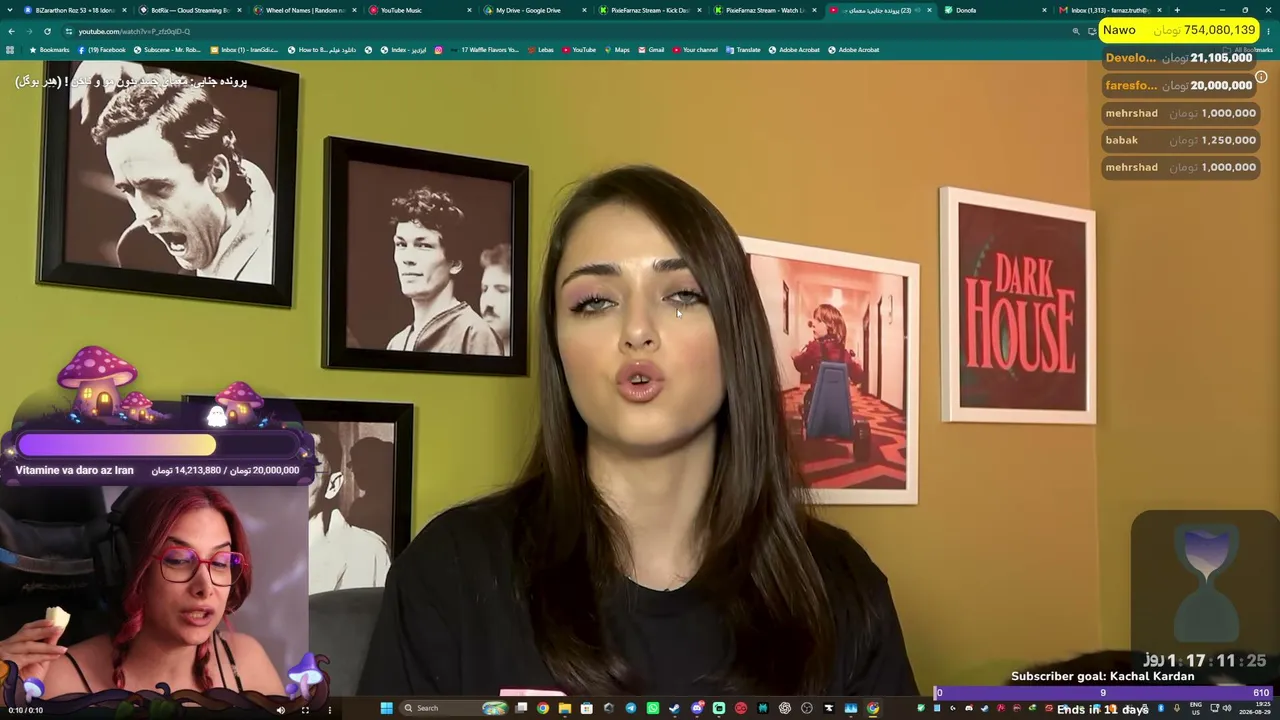This screenshot has height=720, width=1280.
Task: Click the Nawo top donor entry
Action: point(1179,30)
